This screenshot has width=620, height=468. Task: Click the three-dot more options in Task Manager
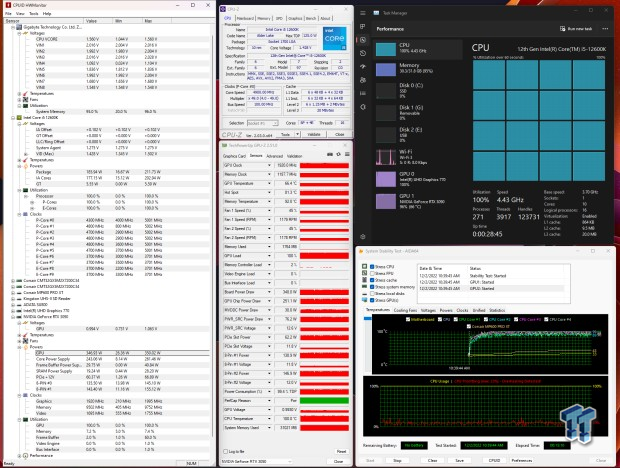pyautogui.click(x=605, y=29)
